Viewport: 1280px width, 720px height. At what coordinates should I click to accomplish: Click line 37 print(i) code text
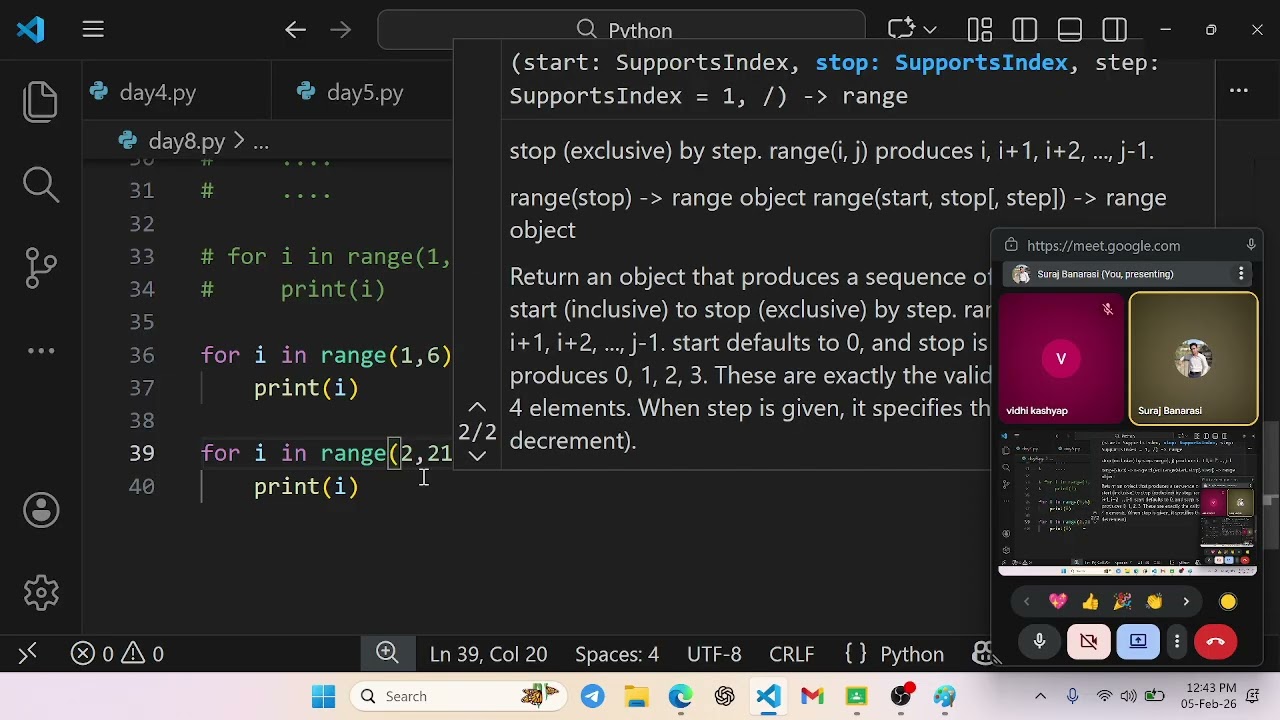pos(306,388)
